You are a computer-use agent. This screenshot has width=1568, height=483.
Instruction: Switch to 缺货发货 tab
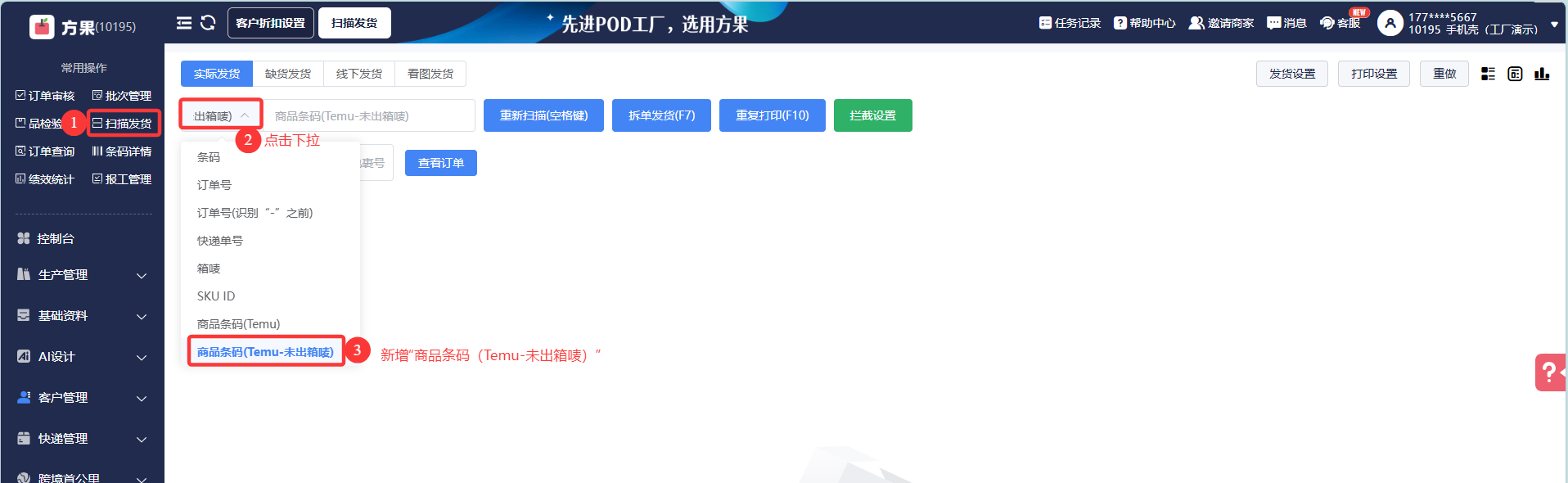coord(288,74)
